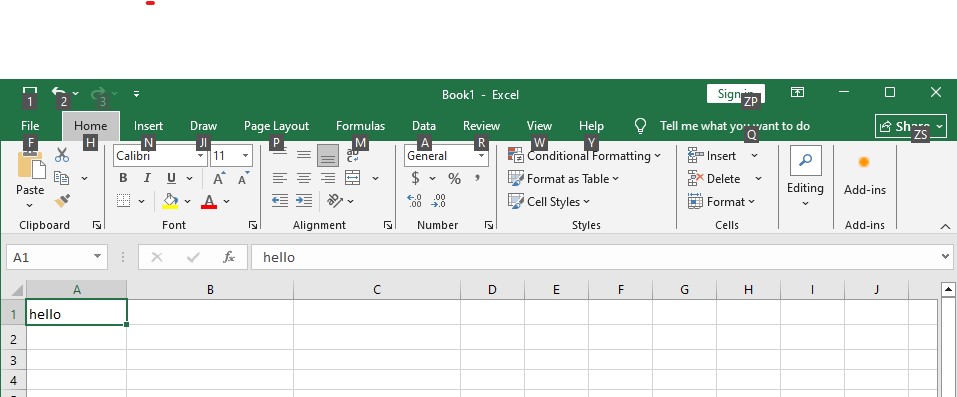Switch to the Page Layout tab
The image size is (957, 397).
276,126
